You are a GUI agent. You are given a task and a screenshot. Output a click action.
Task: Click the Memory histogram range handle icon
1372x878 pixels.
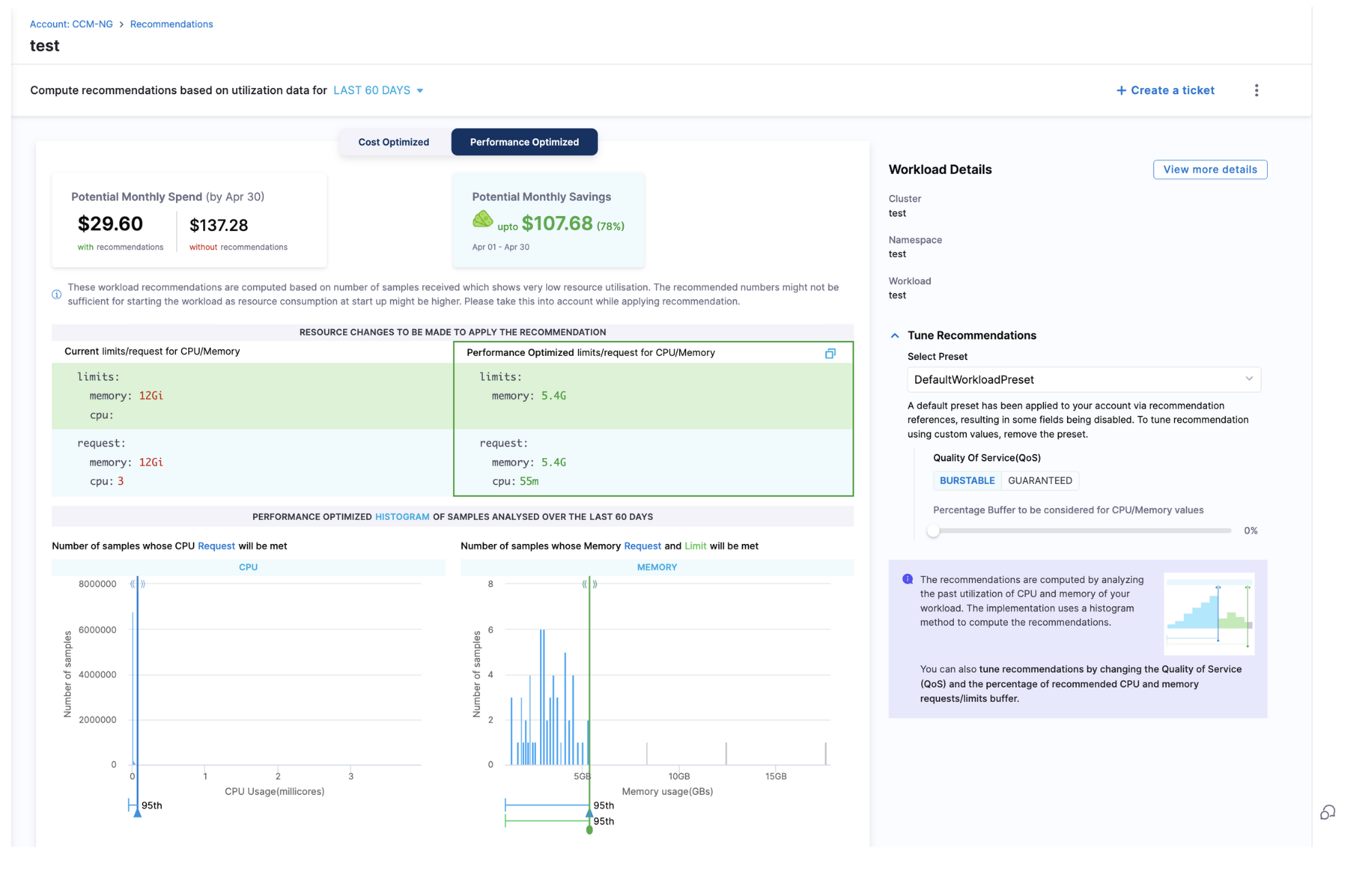tap(589, 584)
